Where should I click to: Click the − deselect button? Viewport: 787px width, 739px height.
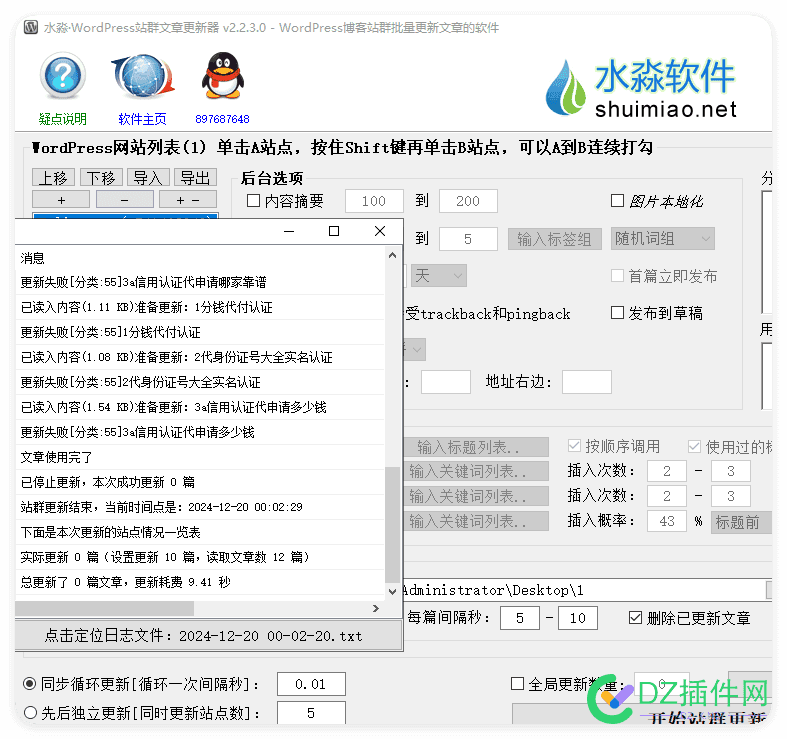124,199
